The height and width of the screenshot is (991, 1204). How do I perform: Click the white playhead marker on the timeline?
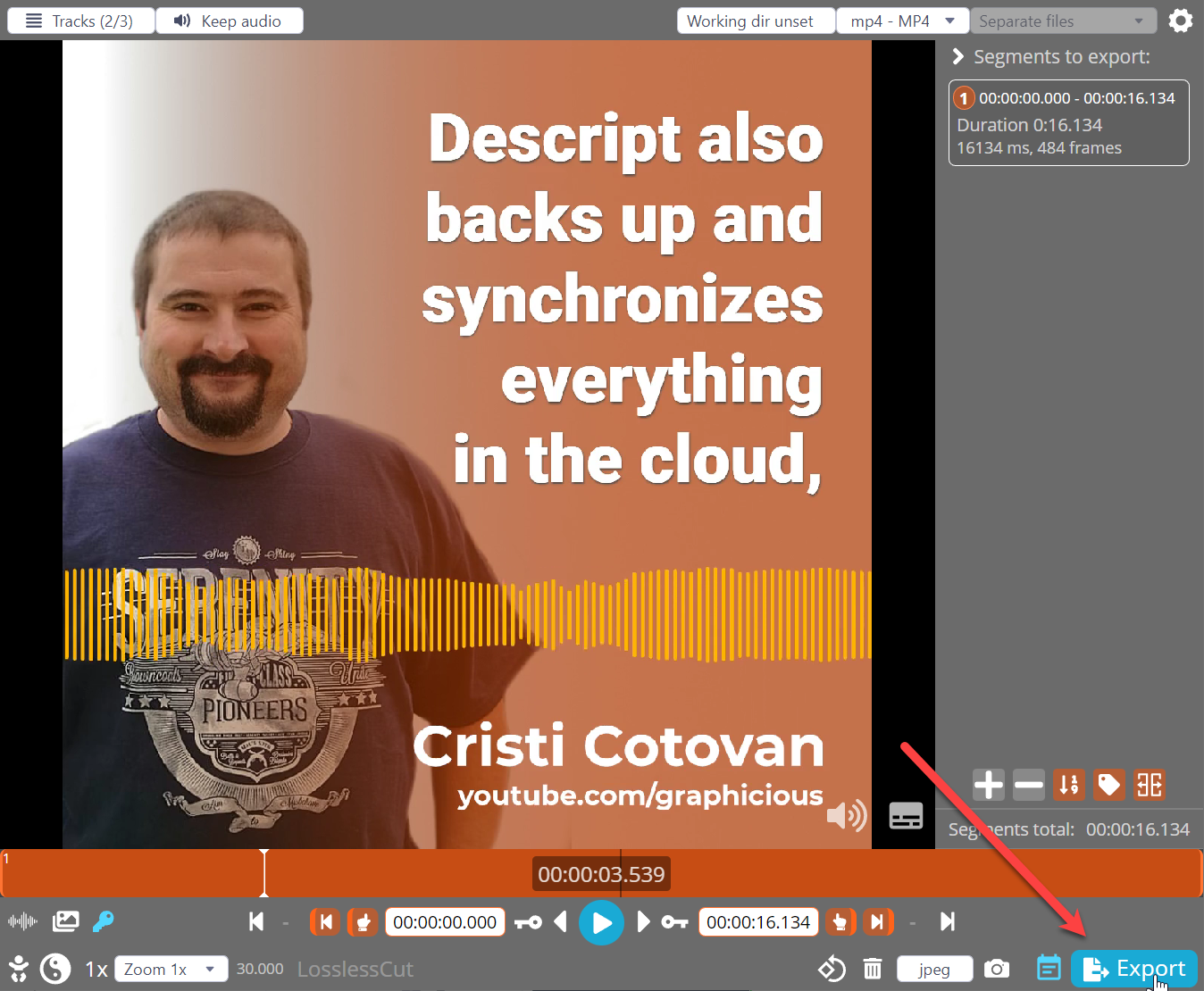point(264,873)
